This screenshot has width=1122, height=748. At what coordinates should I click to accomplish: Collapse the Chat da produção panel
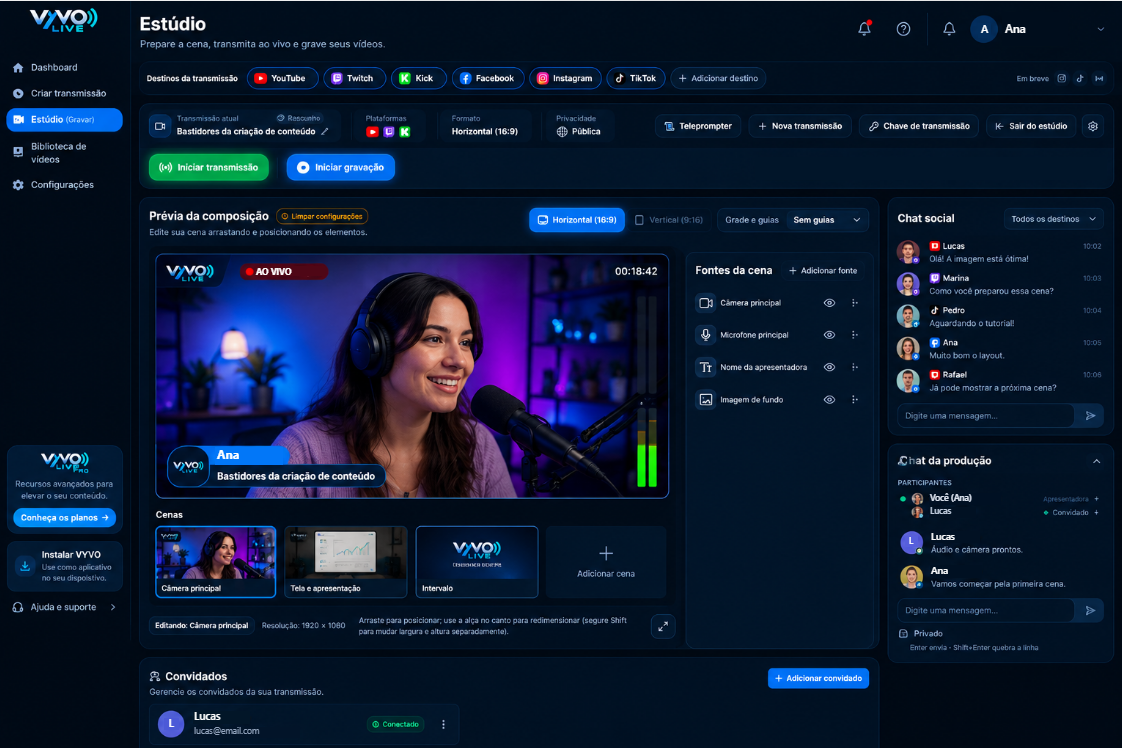tap(1096, 461)
